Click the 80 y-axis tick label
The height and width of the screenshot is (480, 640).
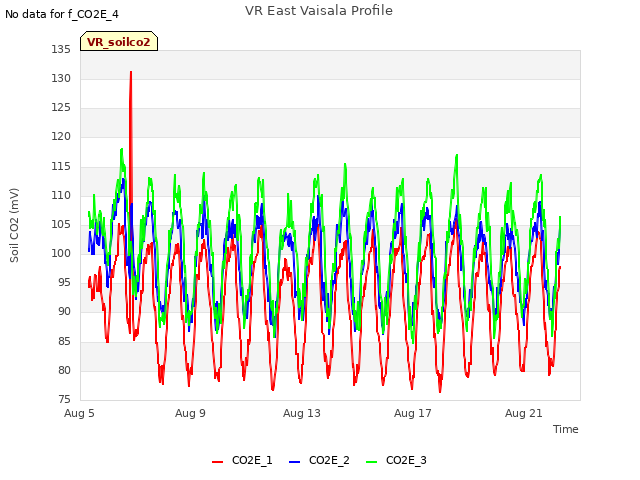click(x=64, y=370)
